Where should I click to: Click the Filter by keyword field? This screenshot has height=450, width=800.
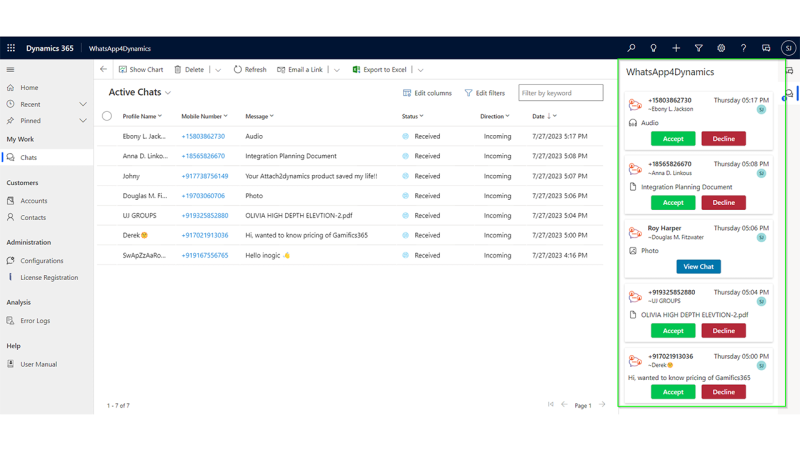[x=560, y=93]
